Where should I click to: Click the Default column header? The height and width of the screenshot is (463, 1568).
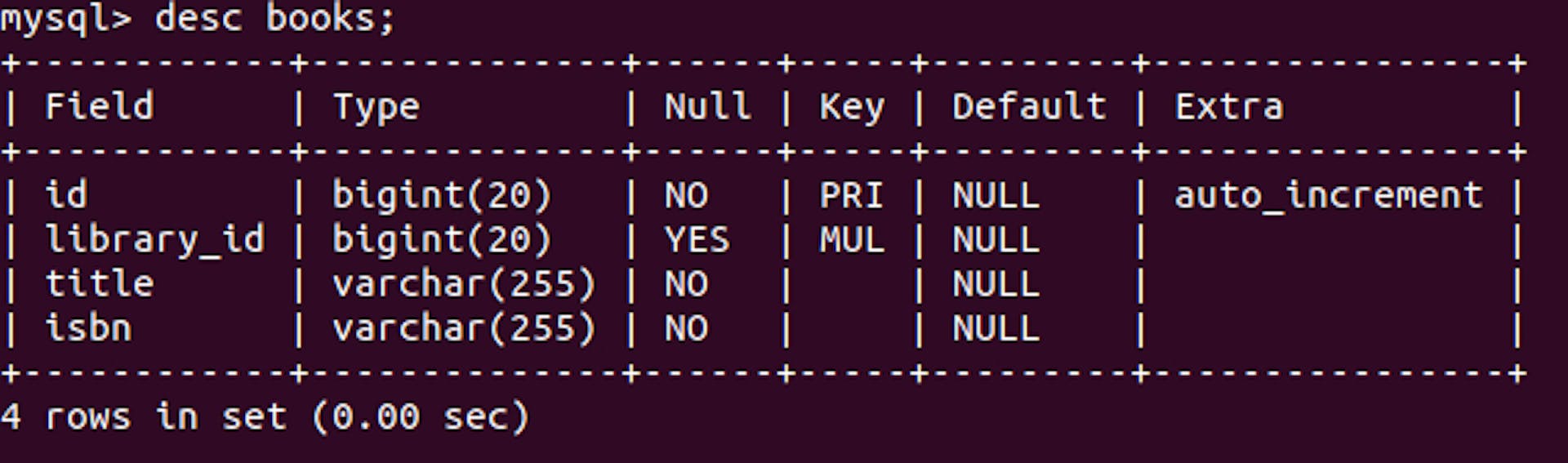pyautogui.click(x=1029, y=106)
